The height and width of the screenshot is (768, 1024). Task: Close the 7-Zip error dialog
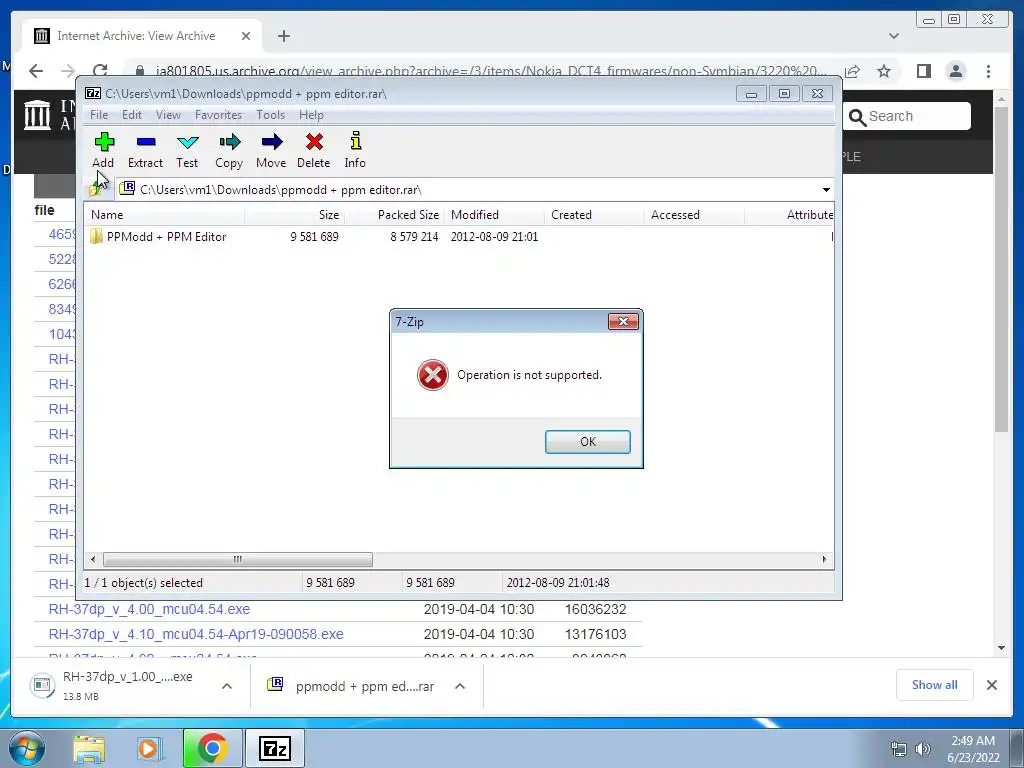tap(623, 321)
